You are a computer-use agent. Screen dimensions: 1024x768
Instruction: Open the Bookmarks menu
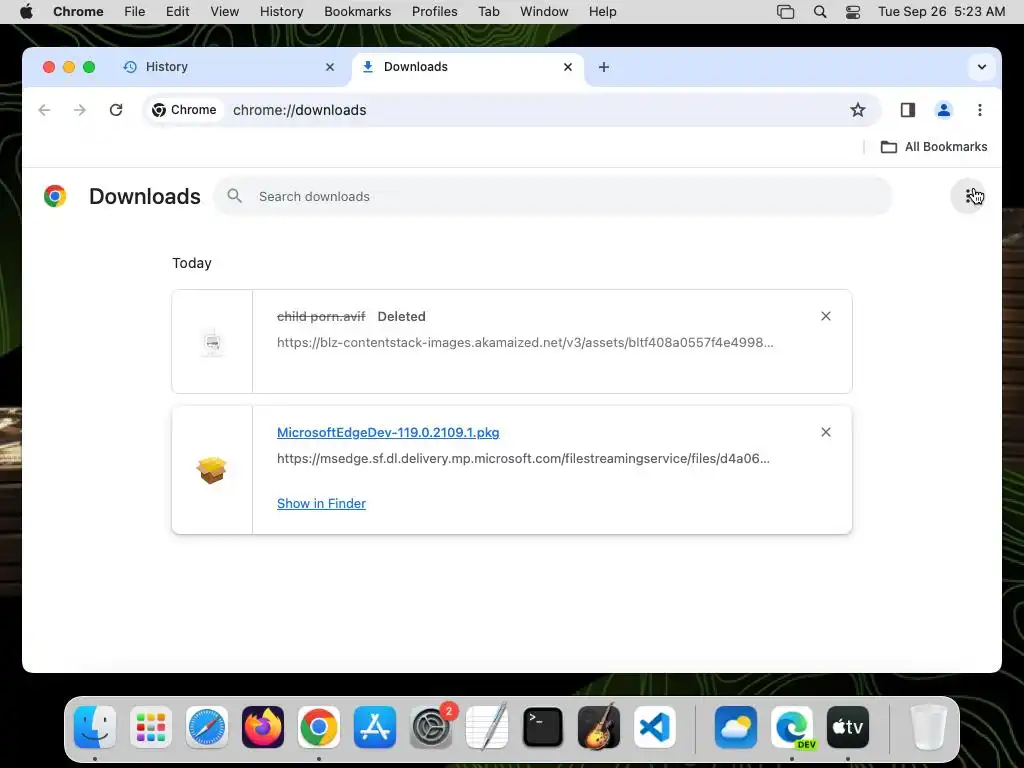[x=357, y=12]
